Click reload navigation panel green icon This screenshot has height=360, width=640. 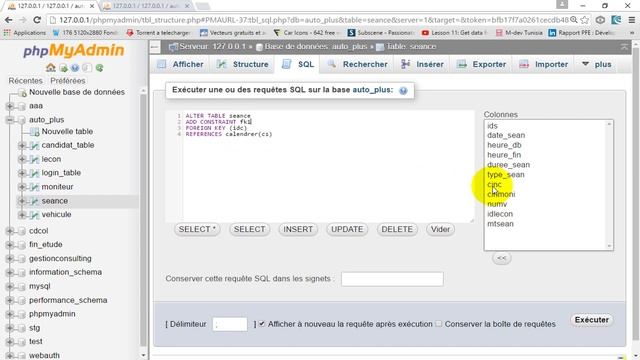(99, 68)
